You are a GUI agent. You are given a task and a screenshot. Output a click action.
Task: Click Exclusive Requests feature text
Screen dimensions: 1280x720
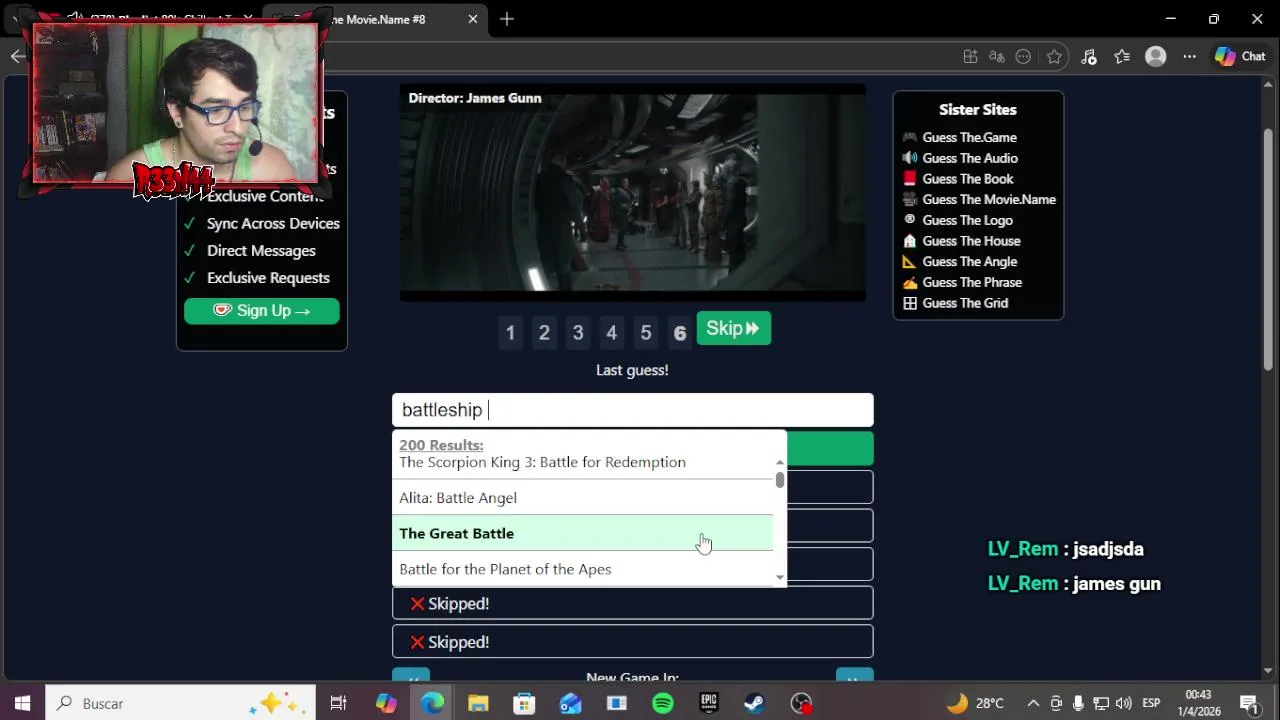[x=268, y=278]
